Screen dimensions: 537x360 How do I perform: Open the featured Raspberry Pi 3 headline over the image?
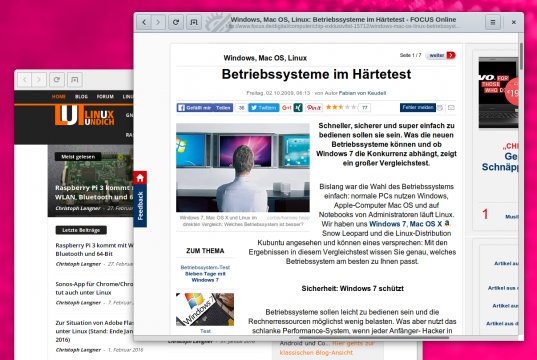[94, 192]
